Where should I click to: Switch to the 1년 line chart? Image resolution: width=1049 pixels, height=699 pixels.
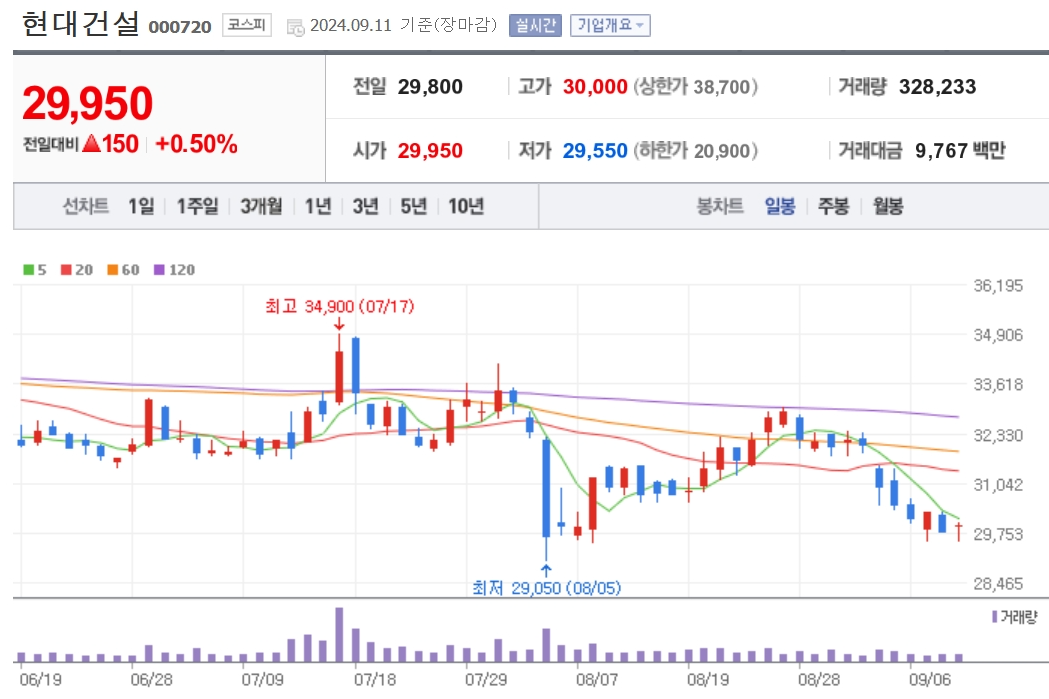coord(318,206)
